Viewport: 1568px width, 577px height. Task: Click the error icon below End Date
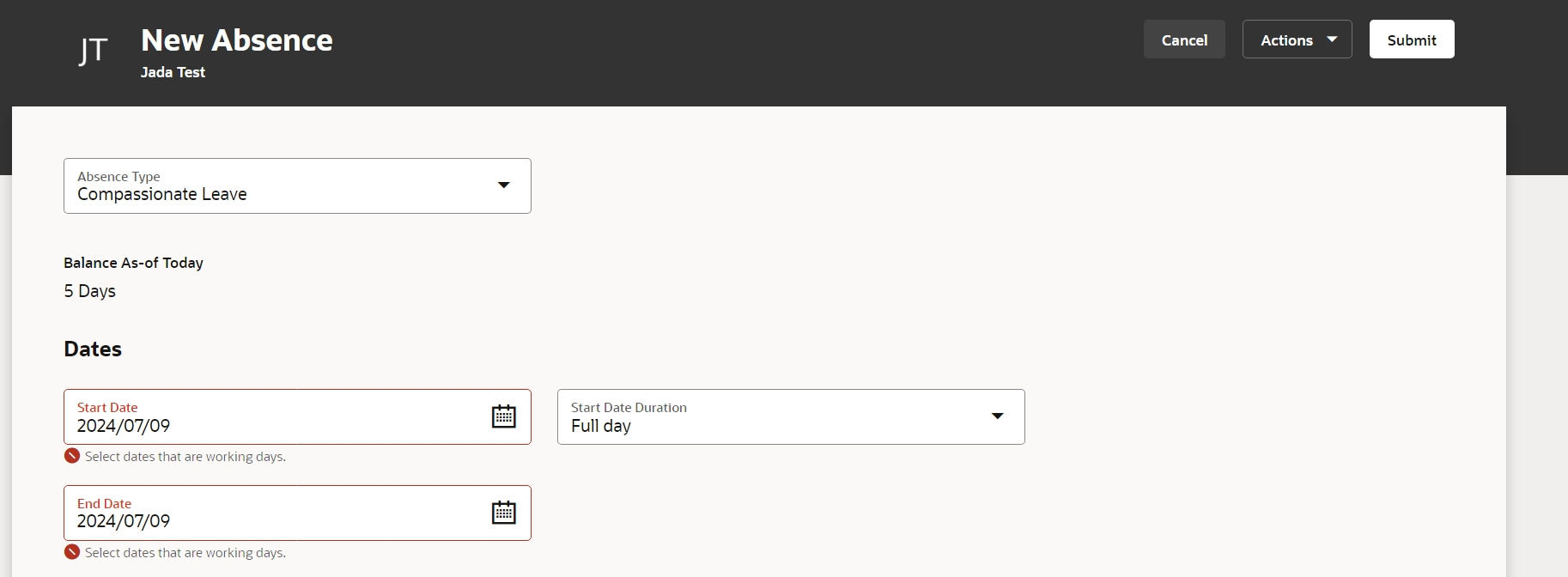coord(72,552)
